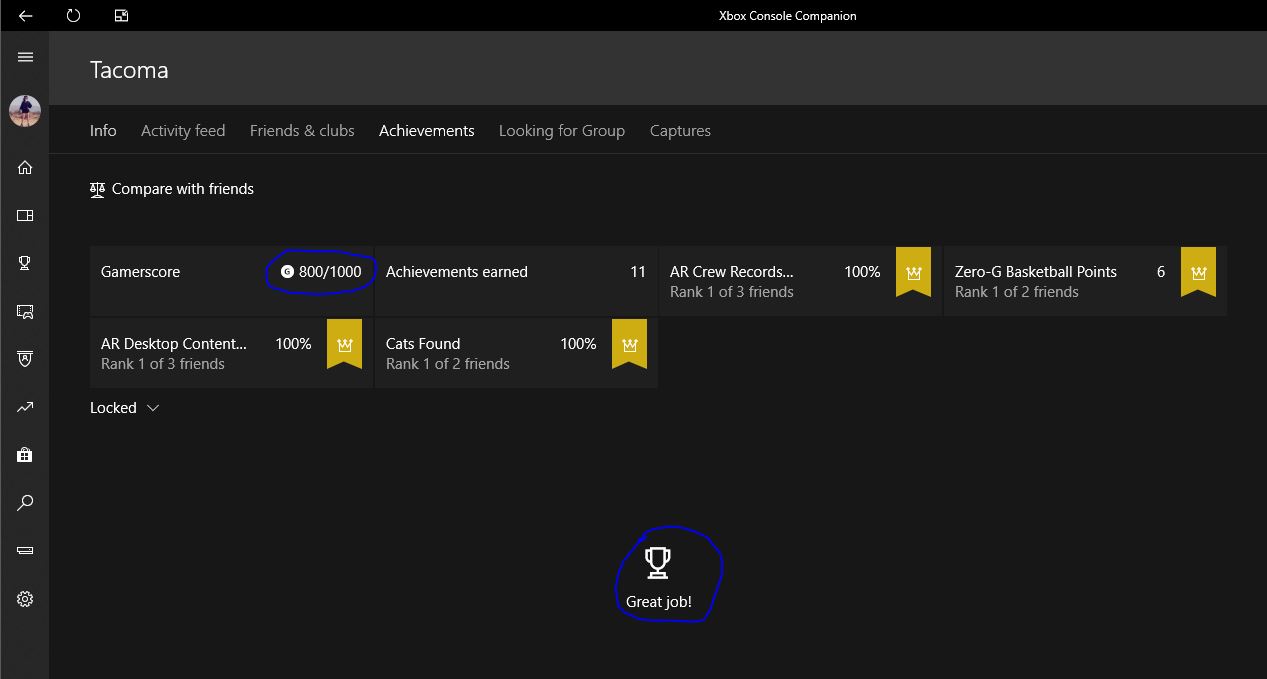This screenshot has height=679, width=1267.
Task: Open the Search magnifier icon
Action: point(25,503)
